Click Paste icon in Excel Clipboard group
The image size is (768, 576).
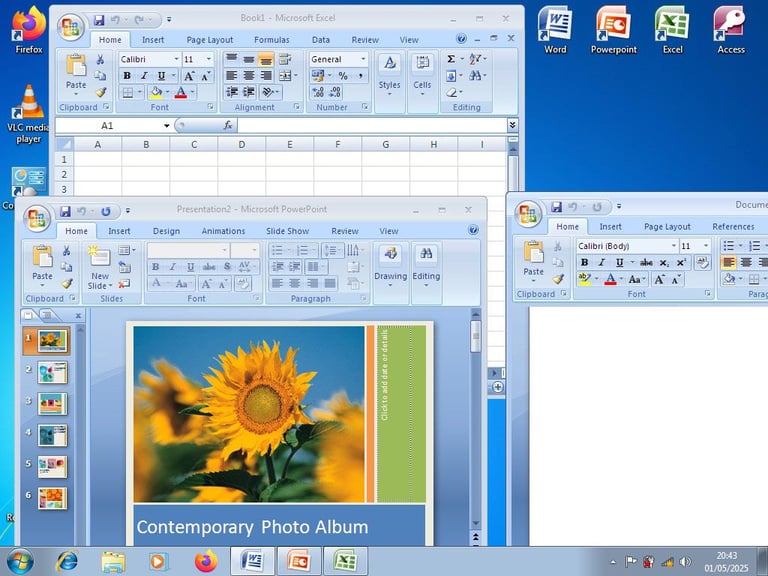point(76,66)
